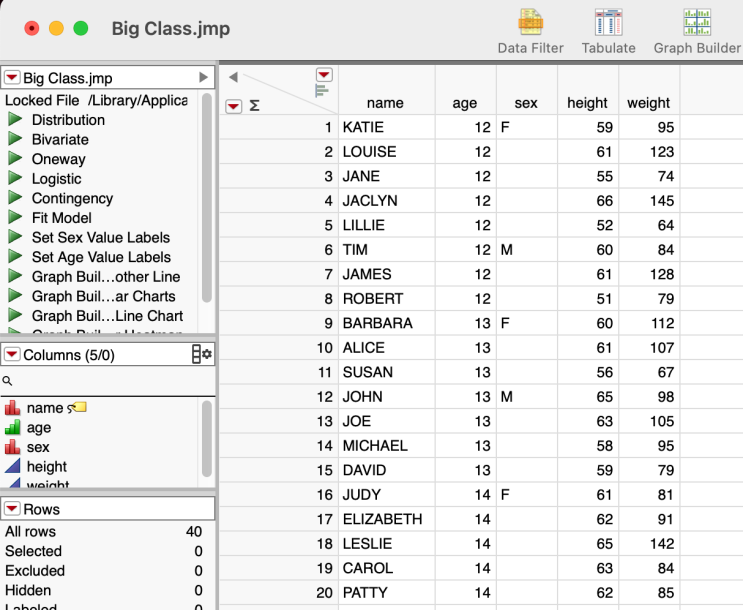Open rows red triangle in table corner

233,106
